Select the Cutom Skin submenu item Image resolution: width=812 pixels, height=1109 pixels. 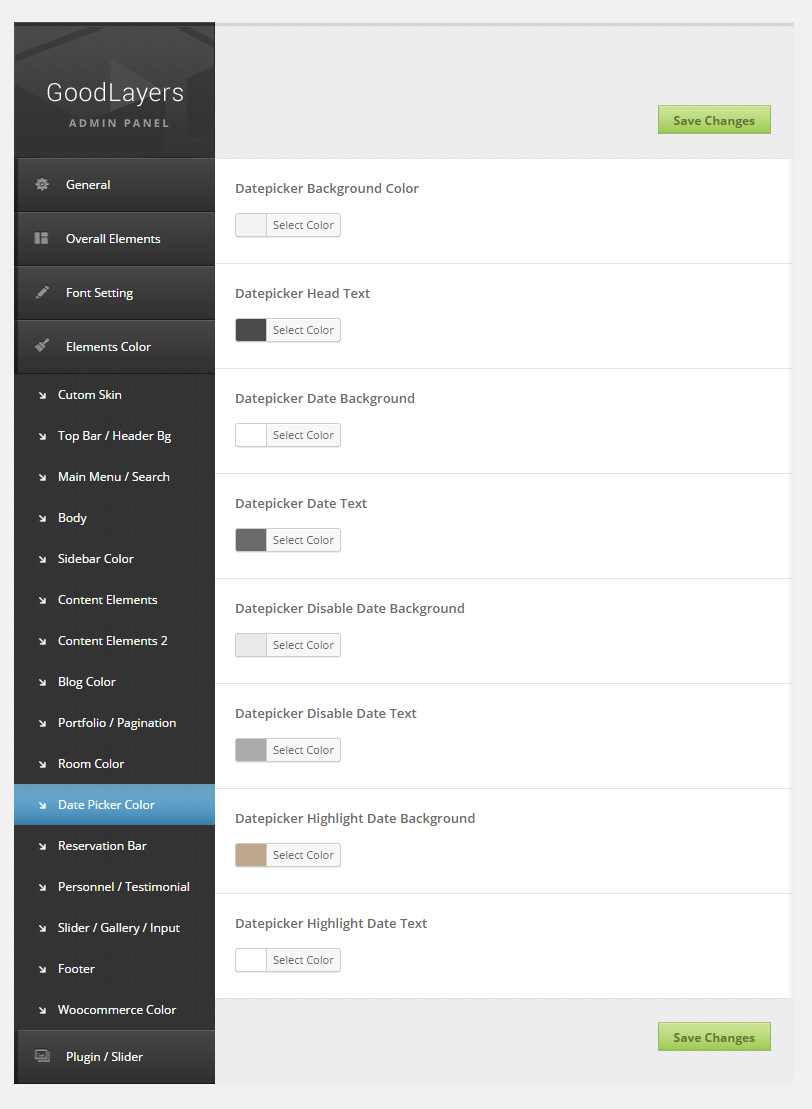[x=115, y=395]
